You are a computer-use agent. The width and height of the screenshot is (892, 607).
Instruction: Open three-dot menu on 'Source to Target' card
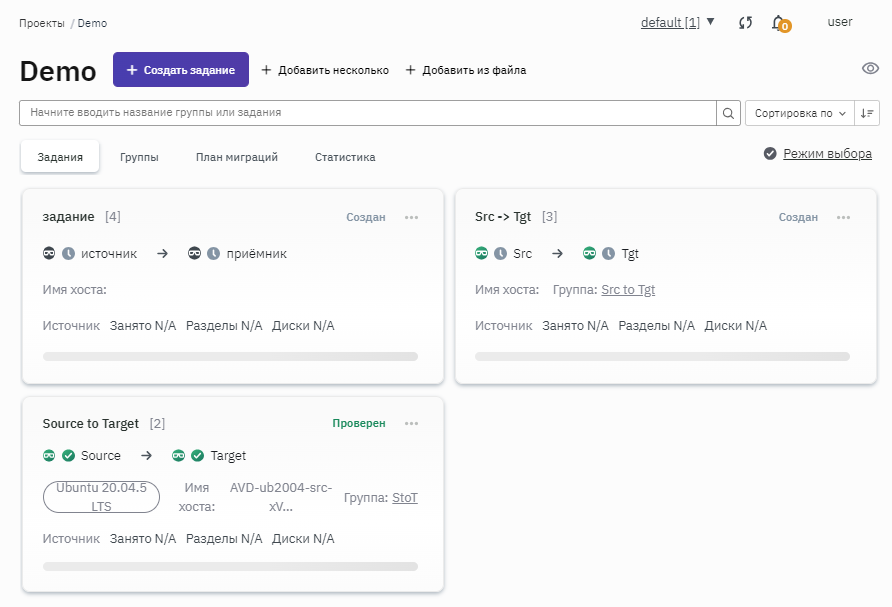(411, 424)
